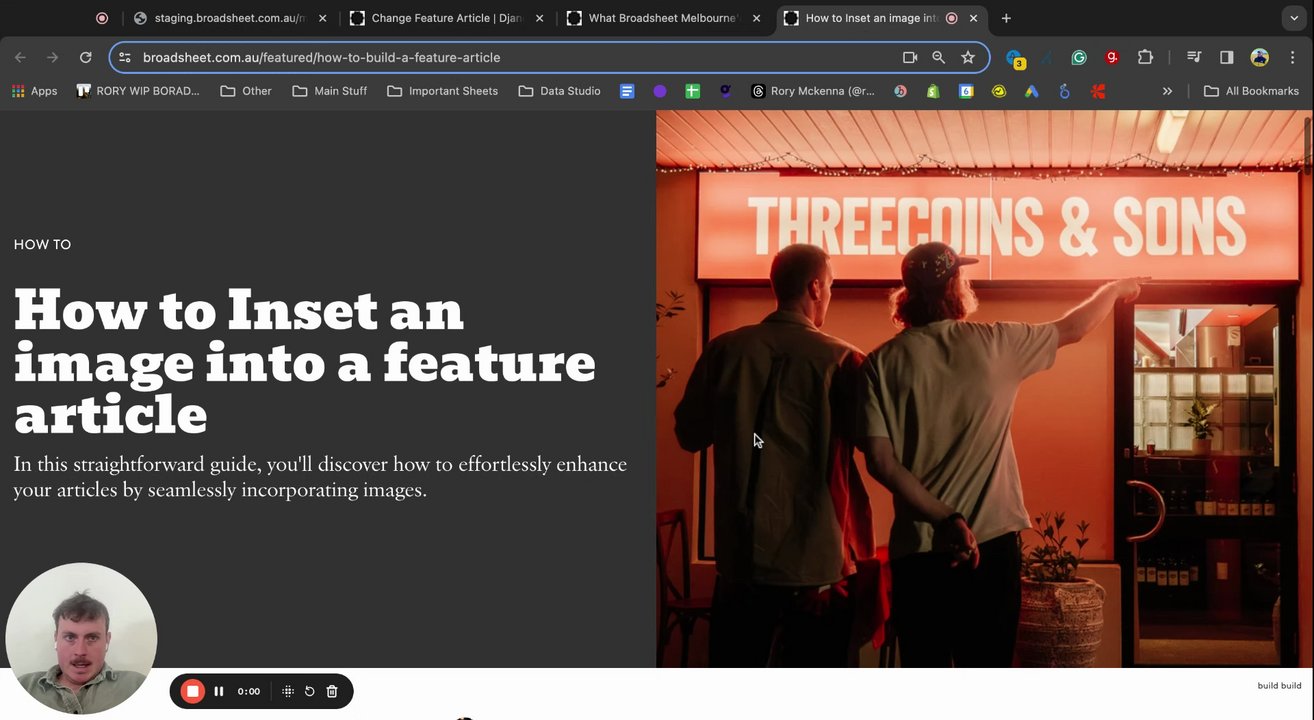Image resolution: width=1314 pixels, height=720 pixels.
Task: Open the red puzzle-shaped bookmark icon
Action: 1098,91
